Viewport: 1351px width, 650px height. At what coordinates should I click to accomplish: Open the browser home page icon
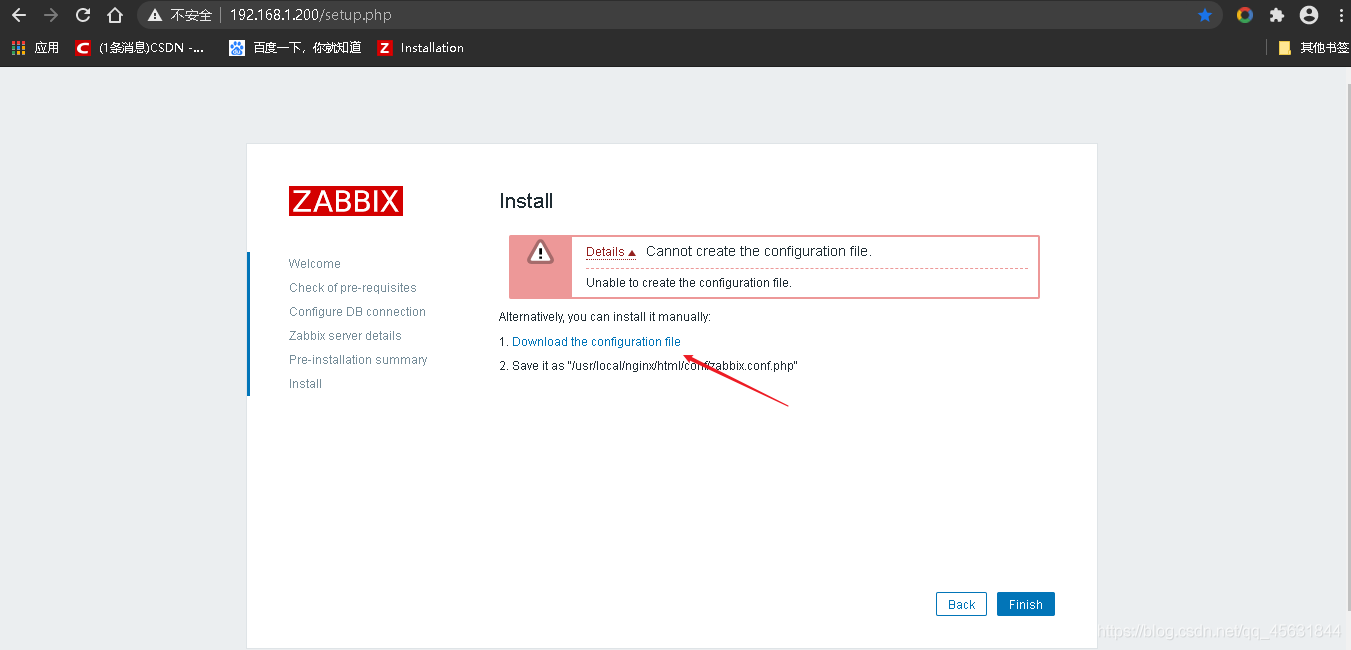coord(115,15)
